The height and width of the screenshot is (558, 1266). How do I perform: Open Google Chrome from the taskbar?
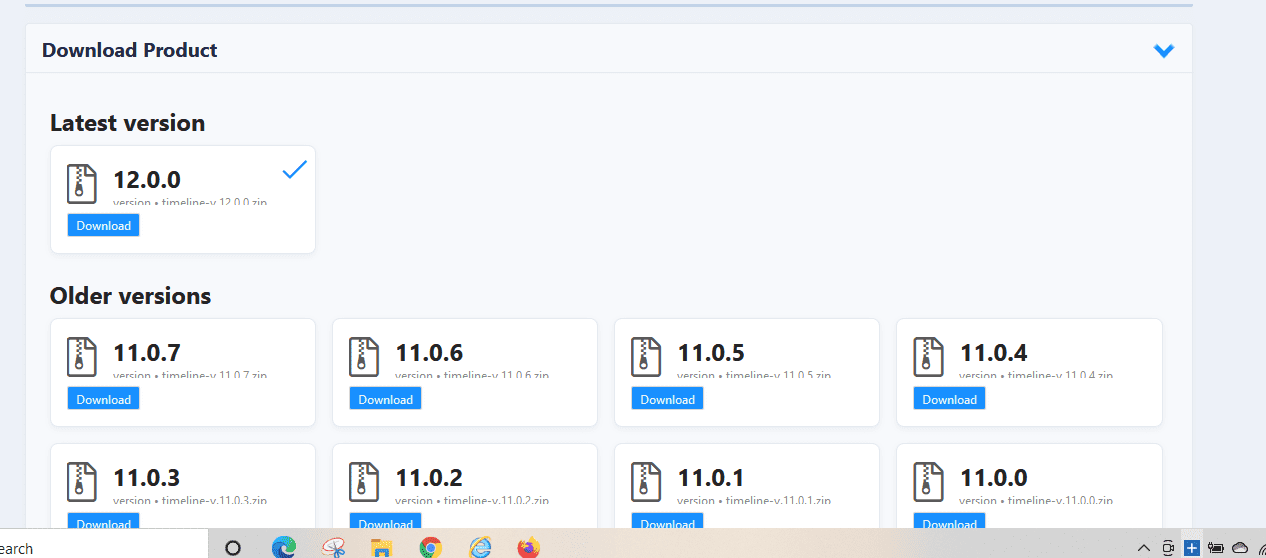[431, 547]
